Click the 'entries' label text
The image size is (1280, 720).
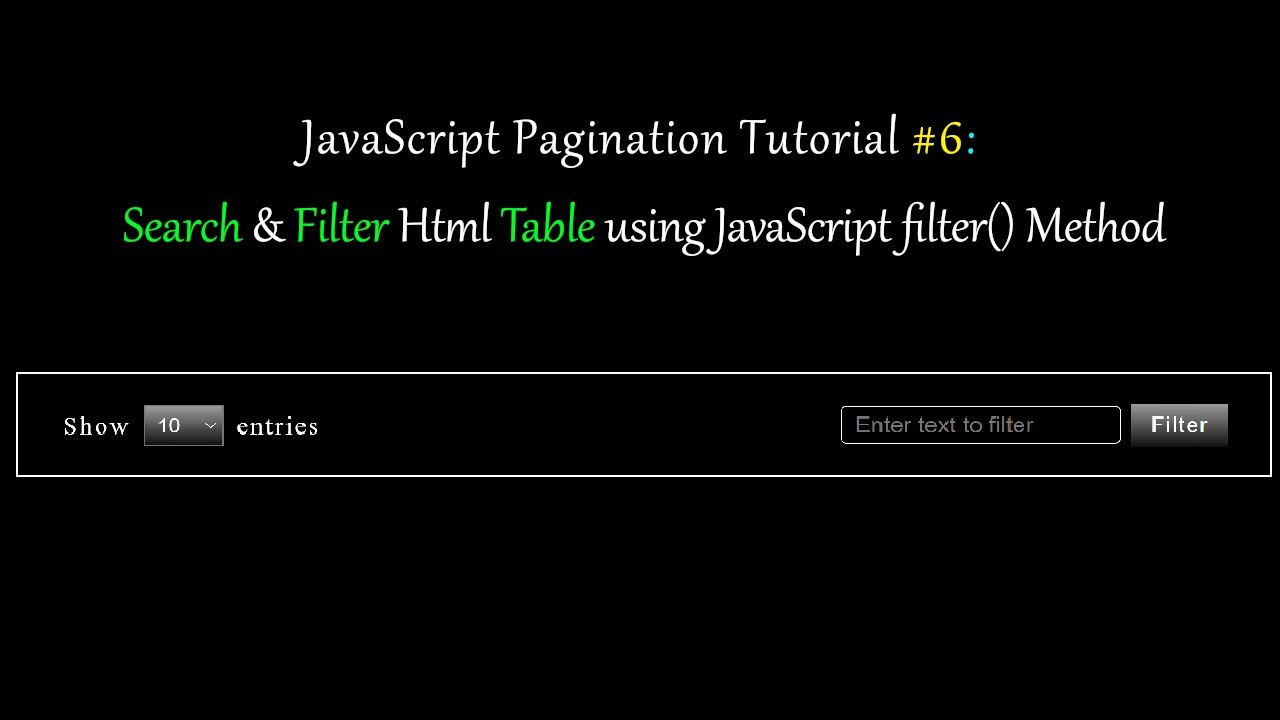(x=277, y=427)
